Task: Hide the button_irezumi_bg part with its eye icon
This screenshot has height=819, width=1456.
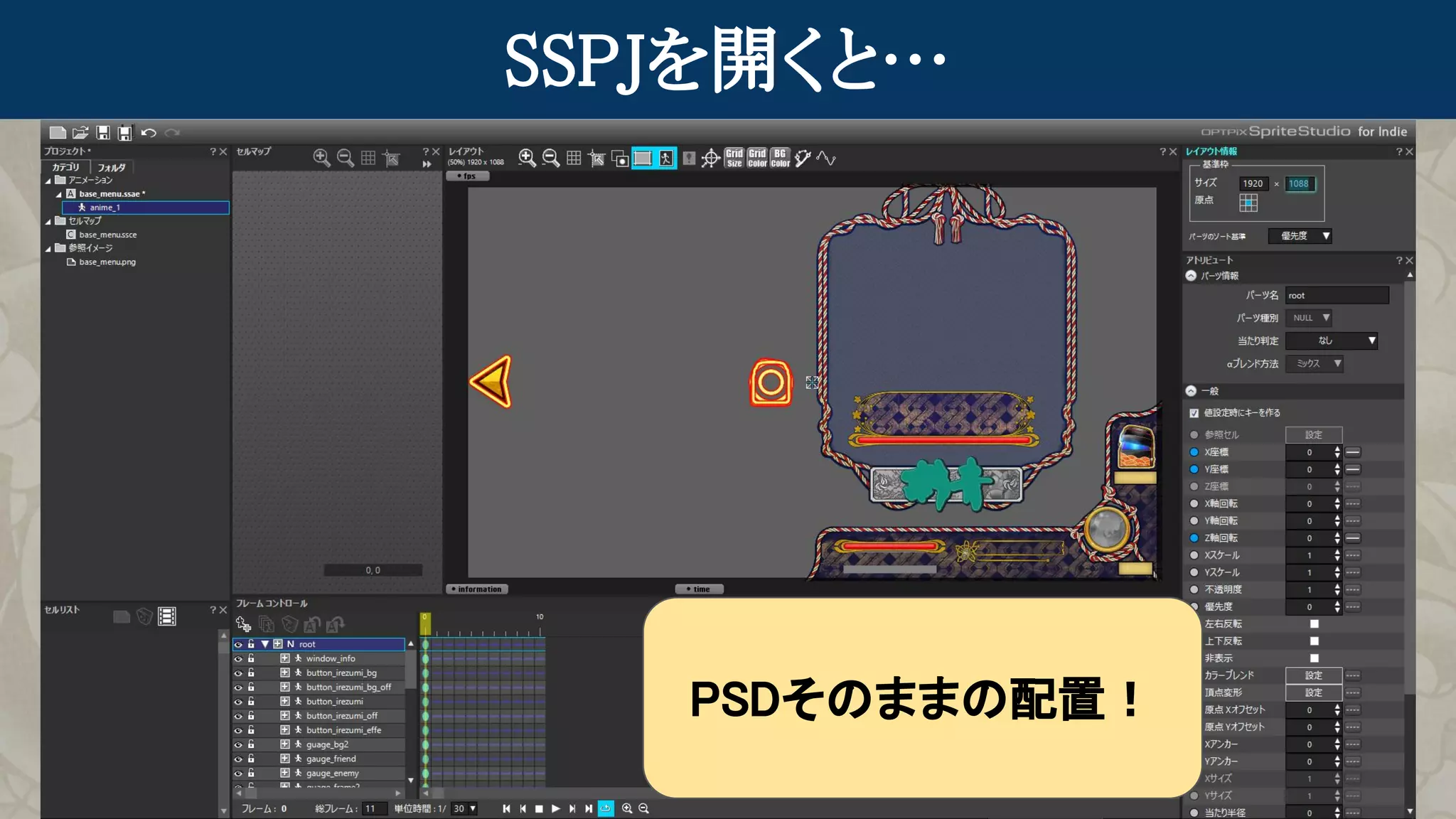Action: [238, 673]
